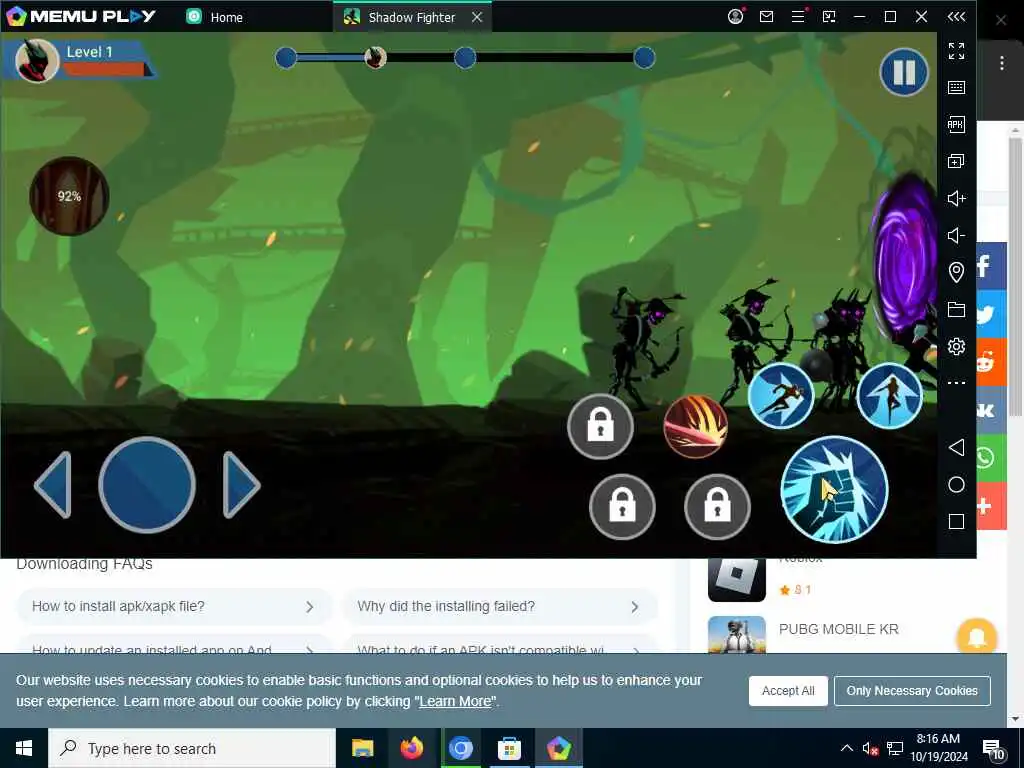Tap the locked skill next to slash skill

point(600,426)
